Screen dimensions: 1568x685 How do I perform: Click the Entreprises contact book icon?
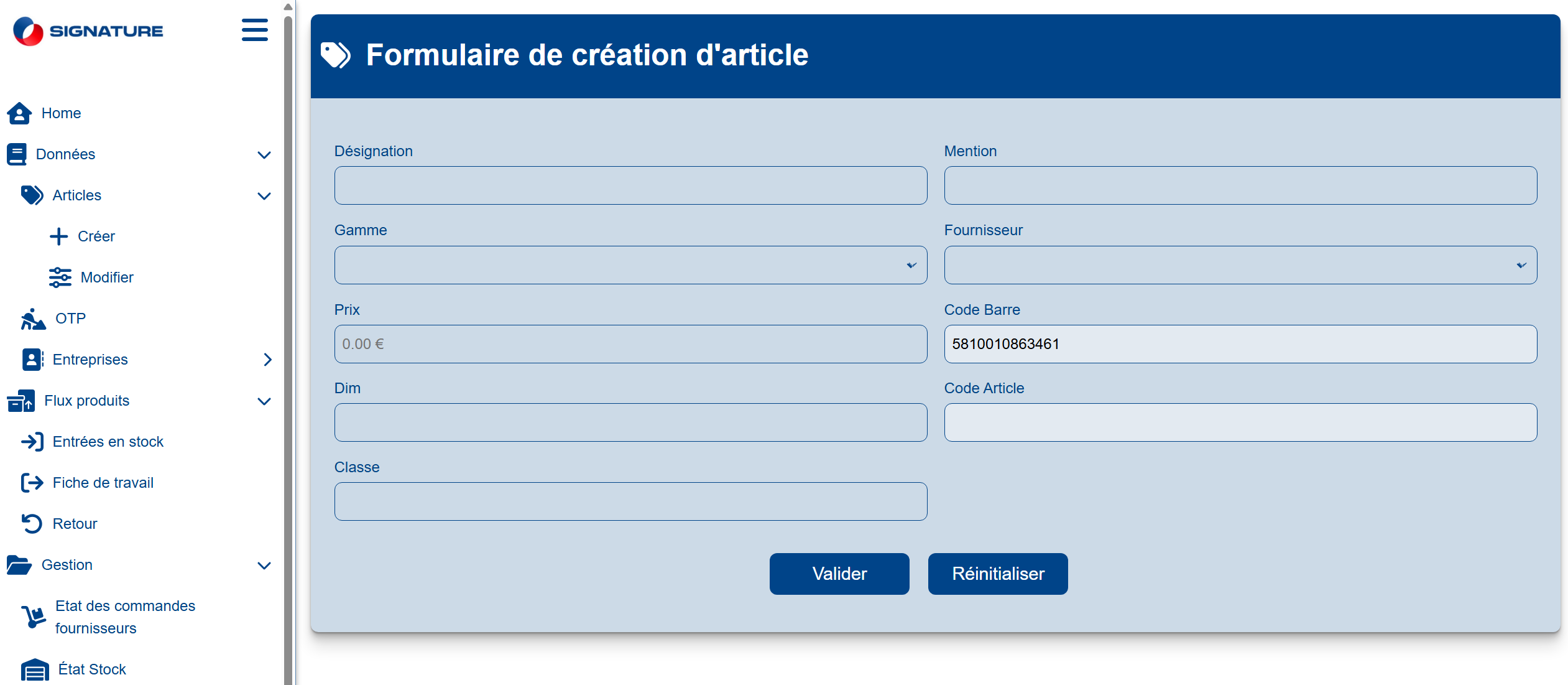click(33, 360)
